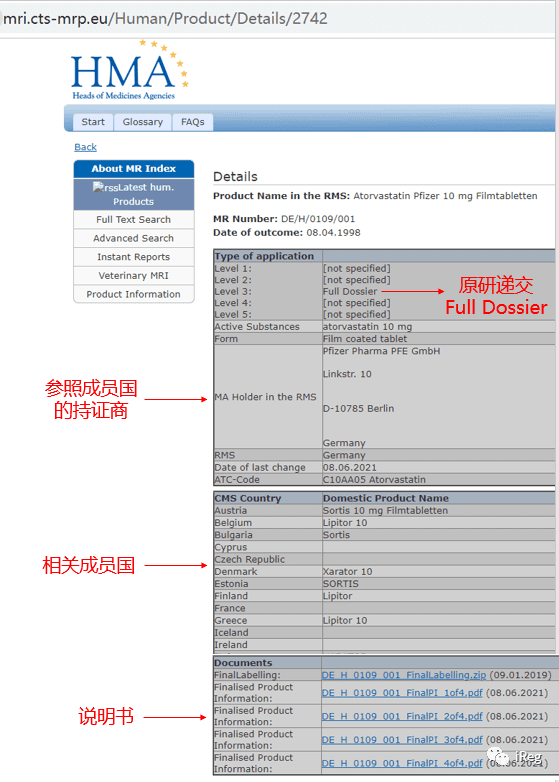Screen dimensions: 559x782
Task: Follow the Back link
Action: tap(85, 147)
